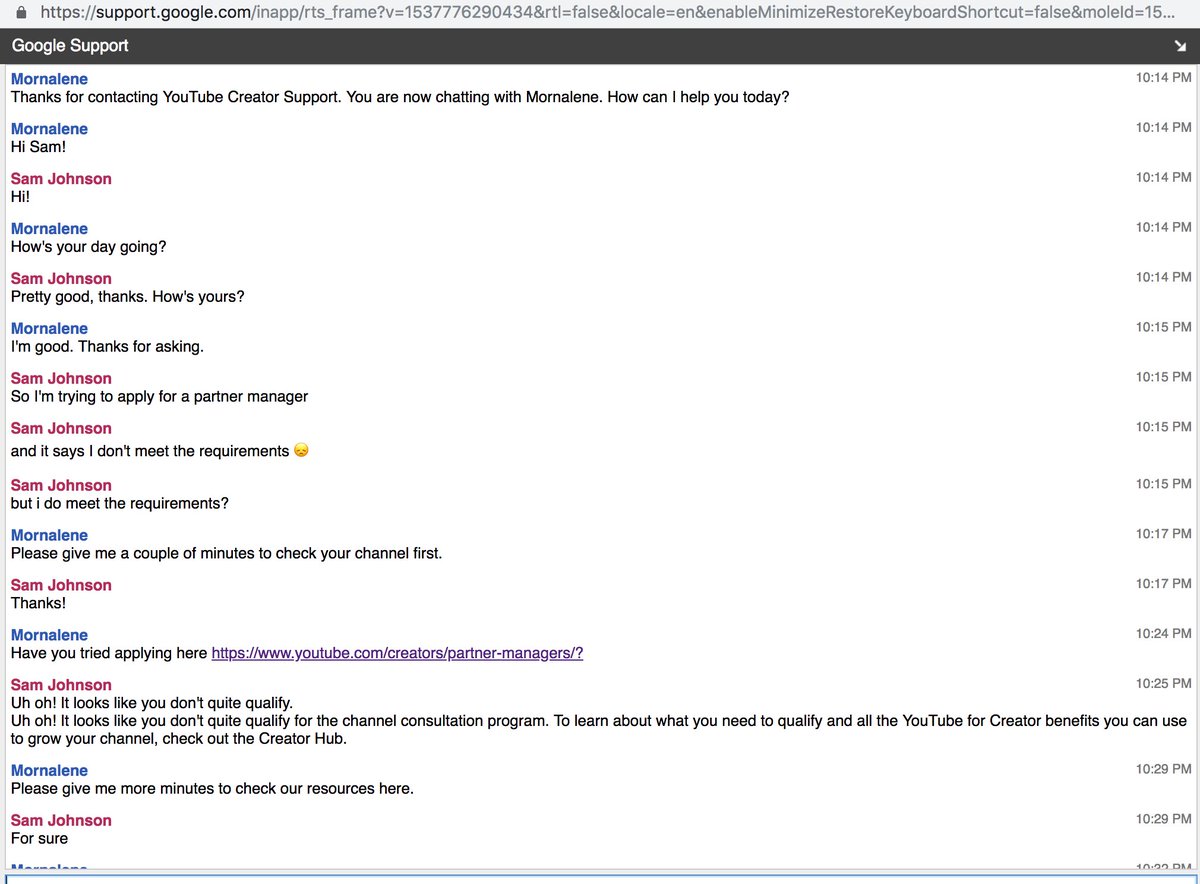
Task: Select text 'and it says I don't meet the requirements'
Action: [x=150, y=451]
